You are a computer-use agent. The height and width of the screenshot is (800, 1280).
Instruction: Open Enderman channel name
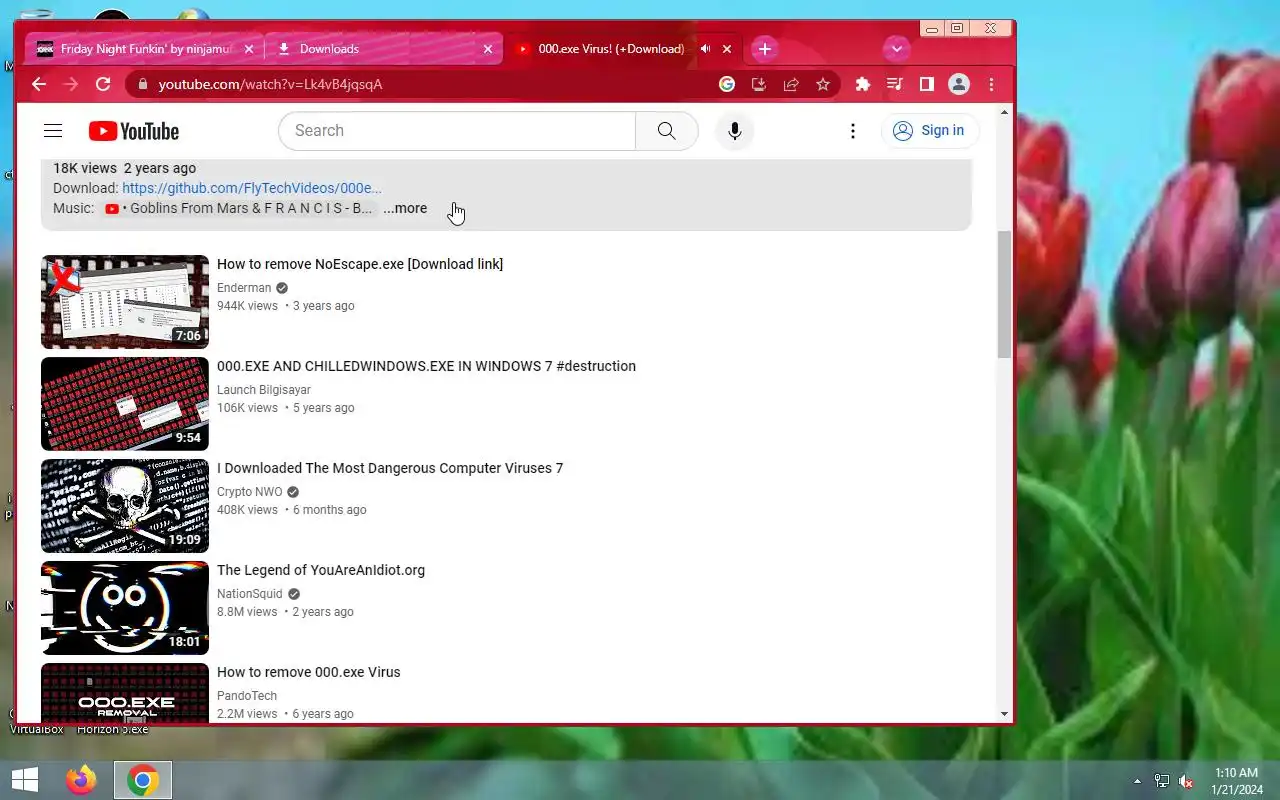[x=244, y=288]
